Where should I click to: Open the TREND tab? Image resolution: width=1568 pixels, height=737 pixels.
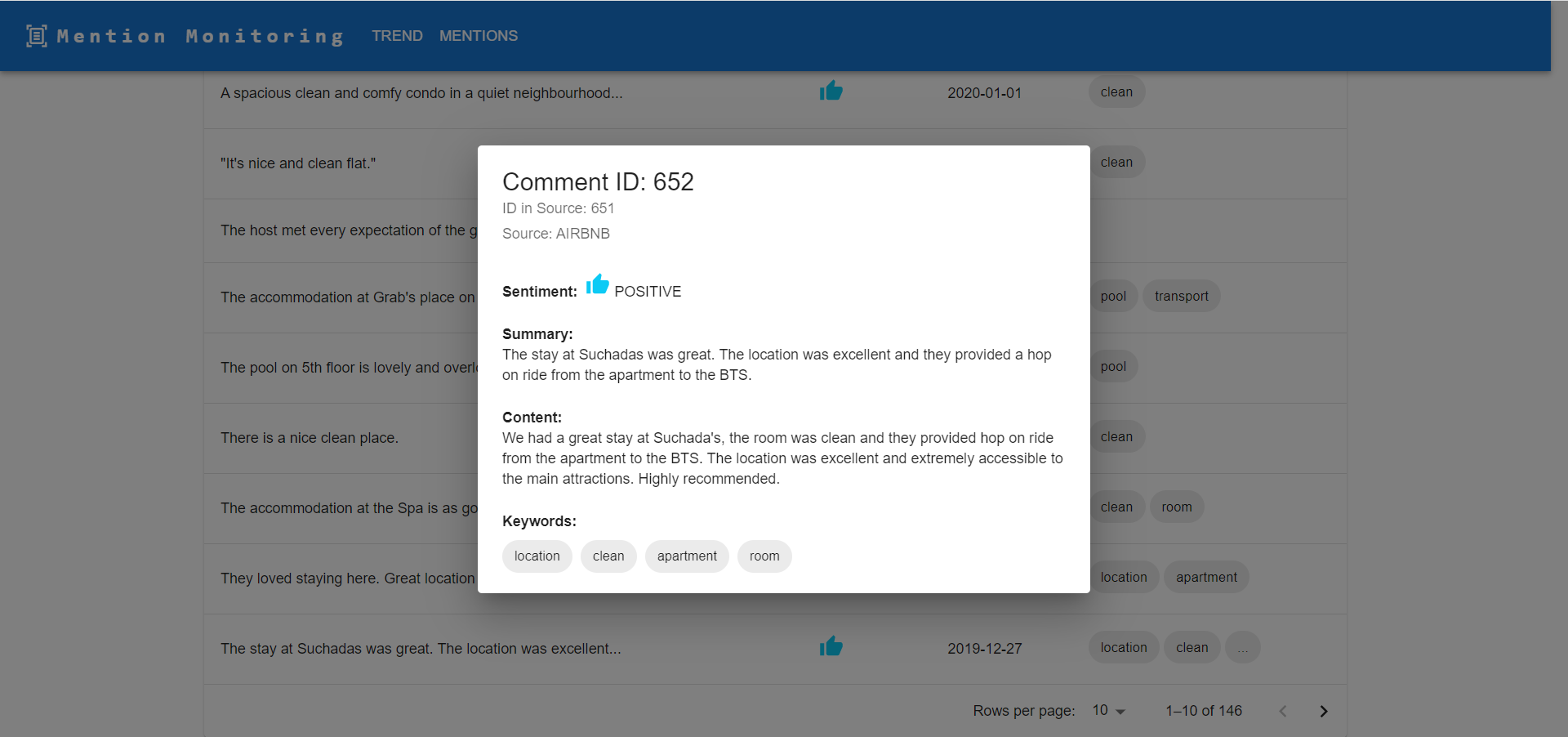(x=397, y=36)
